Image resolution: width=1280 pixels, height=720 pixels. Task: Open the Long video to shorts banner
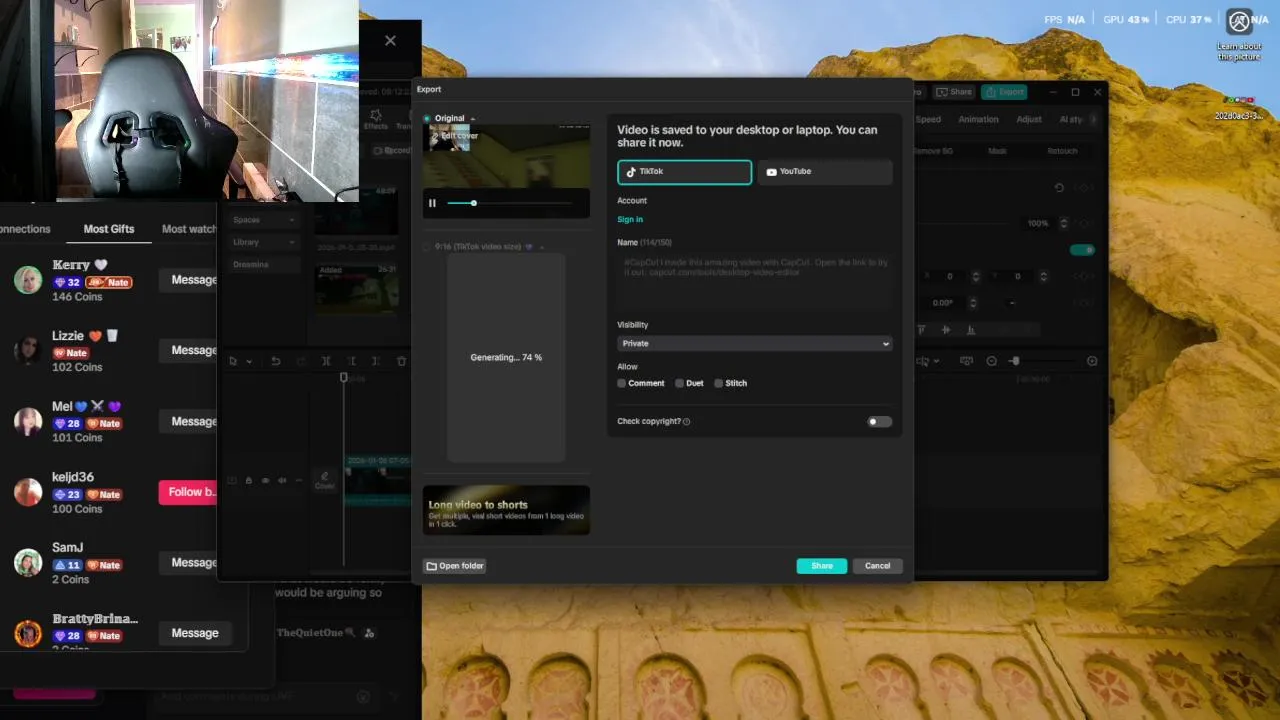coord(506,510)
